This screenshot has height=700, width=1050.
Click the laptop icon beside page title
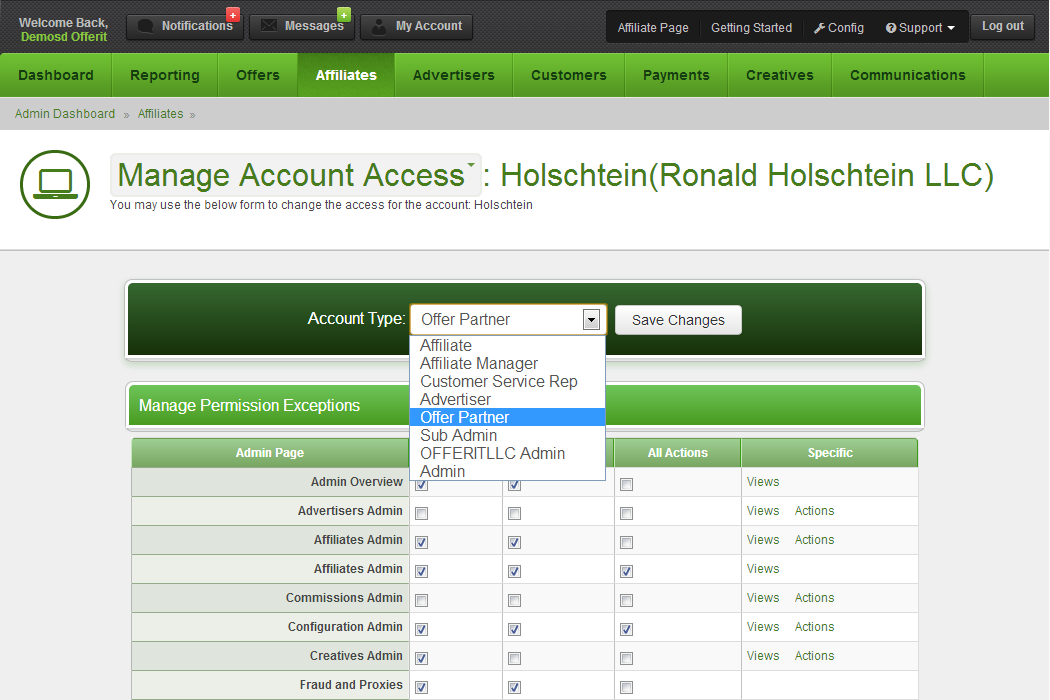[55, 184]
